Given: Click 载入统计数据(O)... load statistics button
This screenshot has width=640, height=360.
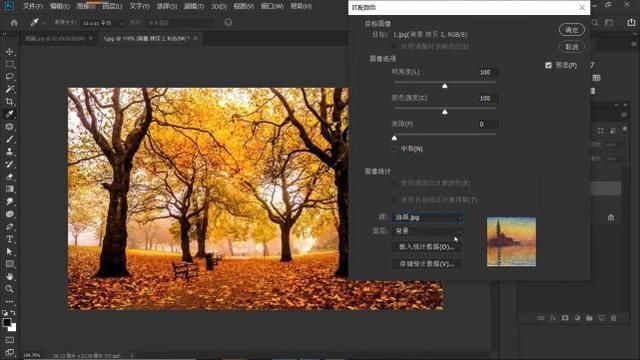Looking at the screenshot, I should 427,247.
